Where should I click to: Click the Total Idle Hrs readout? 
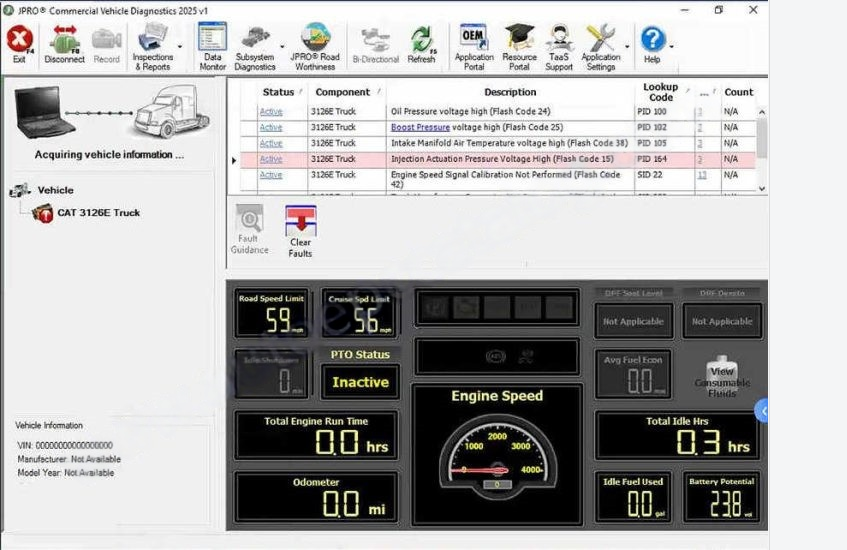(677, 435)
